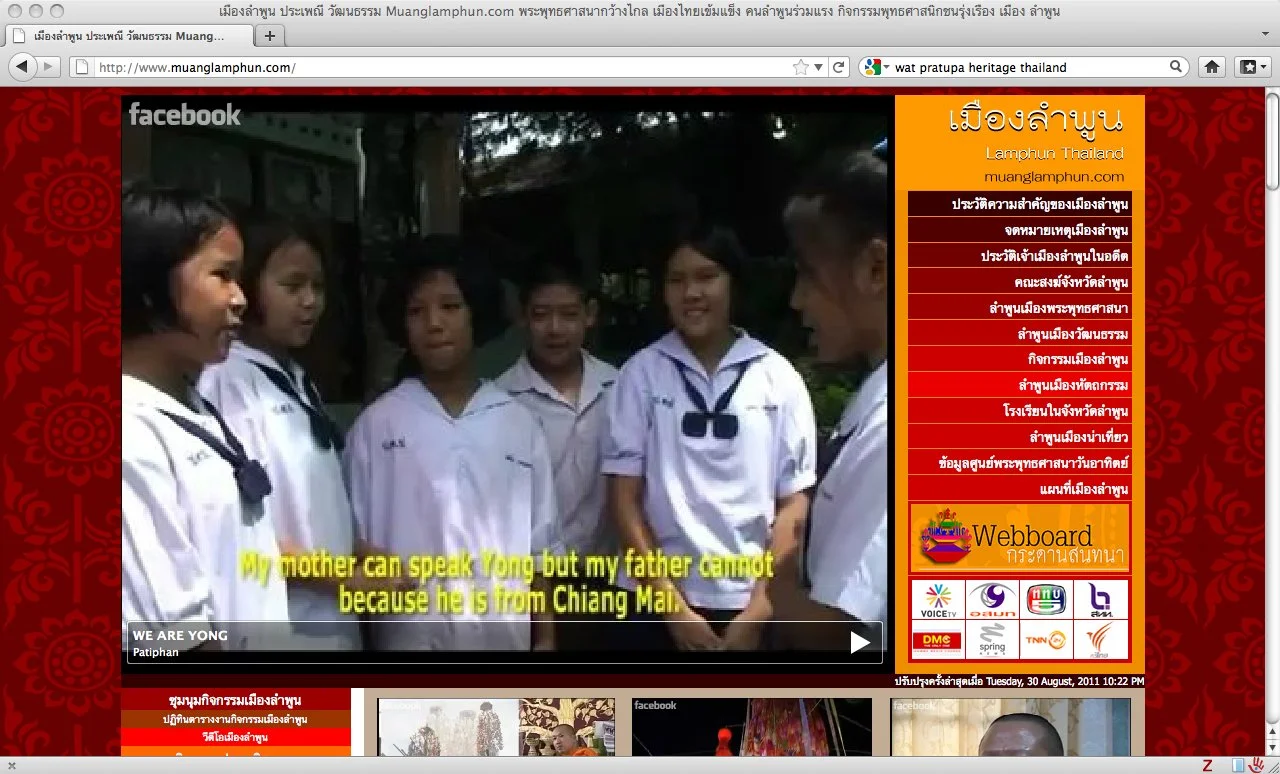The height and width of the screenshot is (774, 1280).
Task: Open โรงเรียนในจังหวัดลำพูน menu item
Action: coord(1020,411)
